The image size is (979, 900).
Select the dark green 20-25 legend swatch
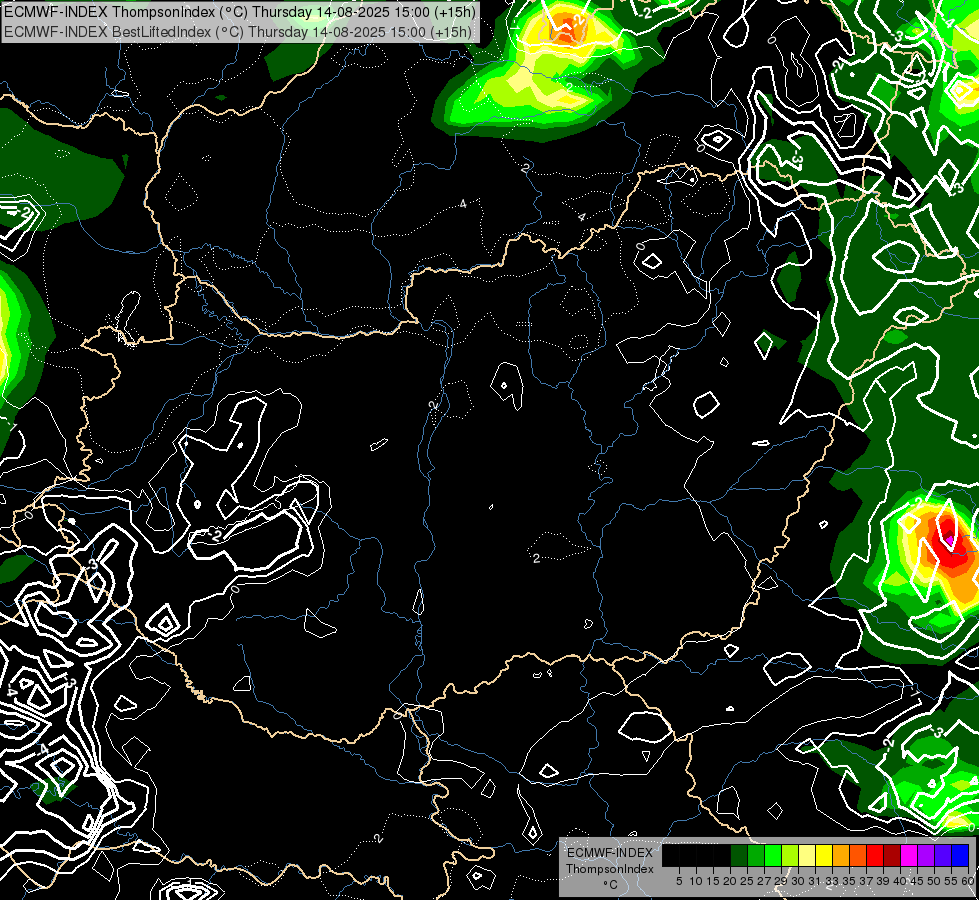[739, 855]
